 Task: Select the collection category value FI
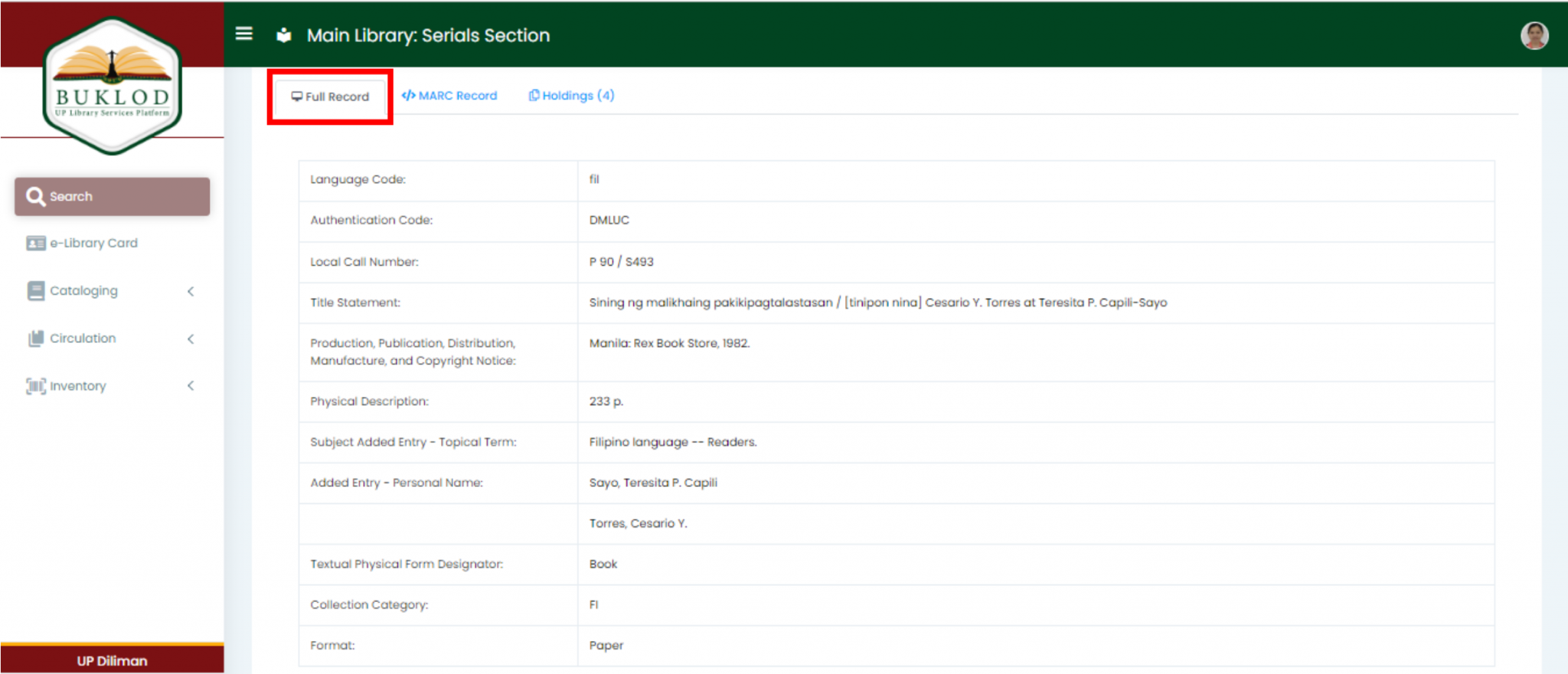click(594, 604)
